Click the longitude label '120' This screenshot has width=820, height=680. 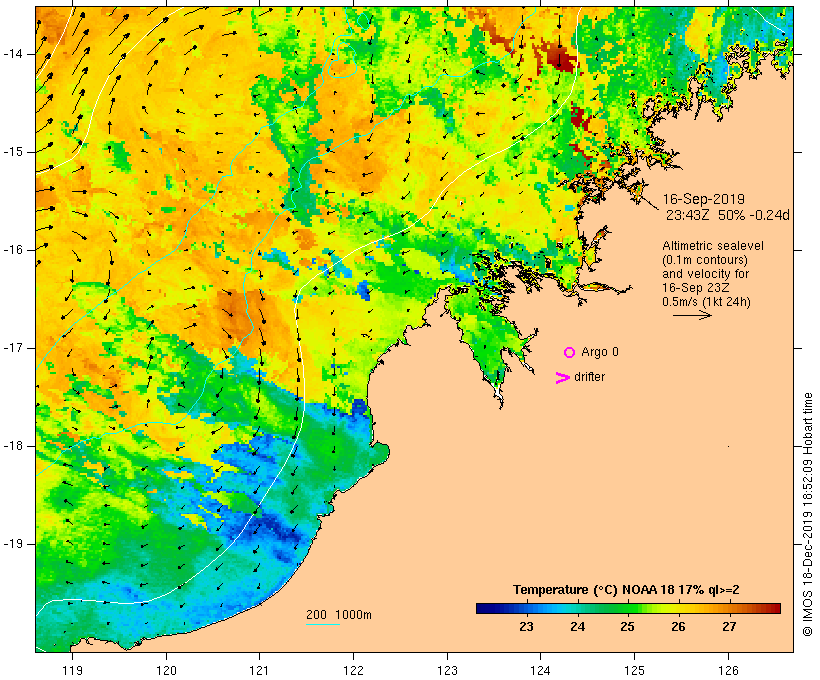pos(166,670)
